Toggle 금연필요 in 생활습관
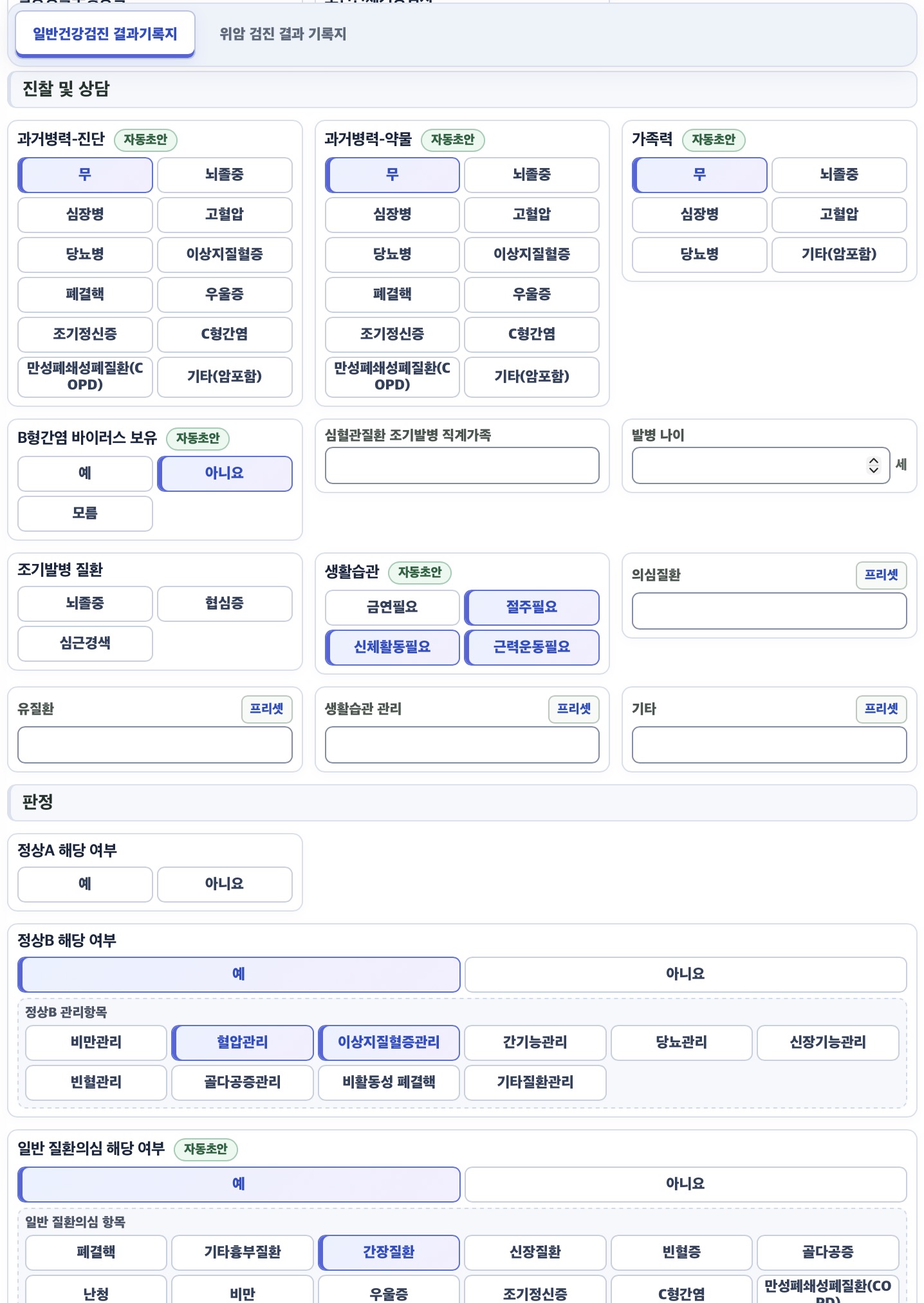Image resolution: width=924 pixels, height=1303 pixels. coord(392,608)
